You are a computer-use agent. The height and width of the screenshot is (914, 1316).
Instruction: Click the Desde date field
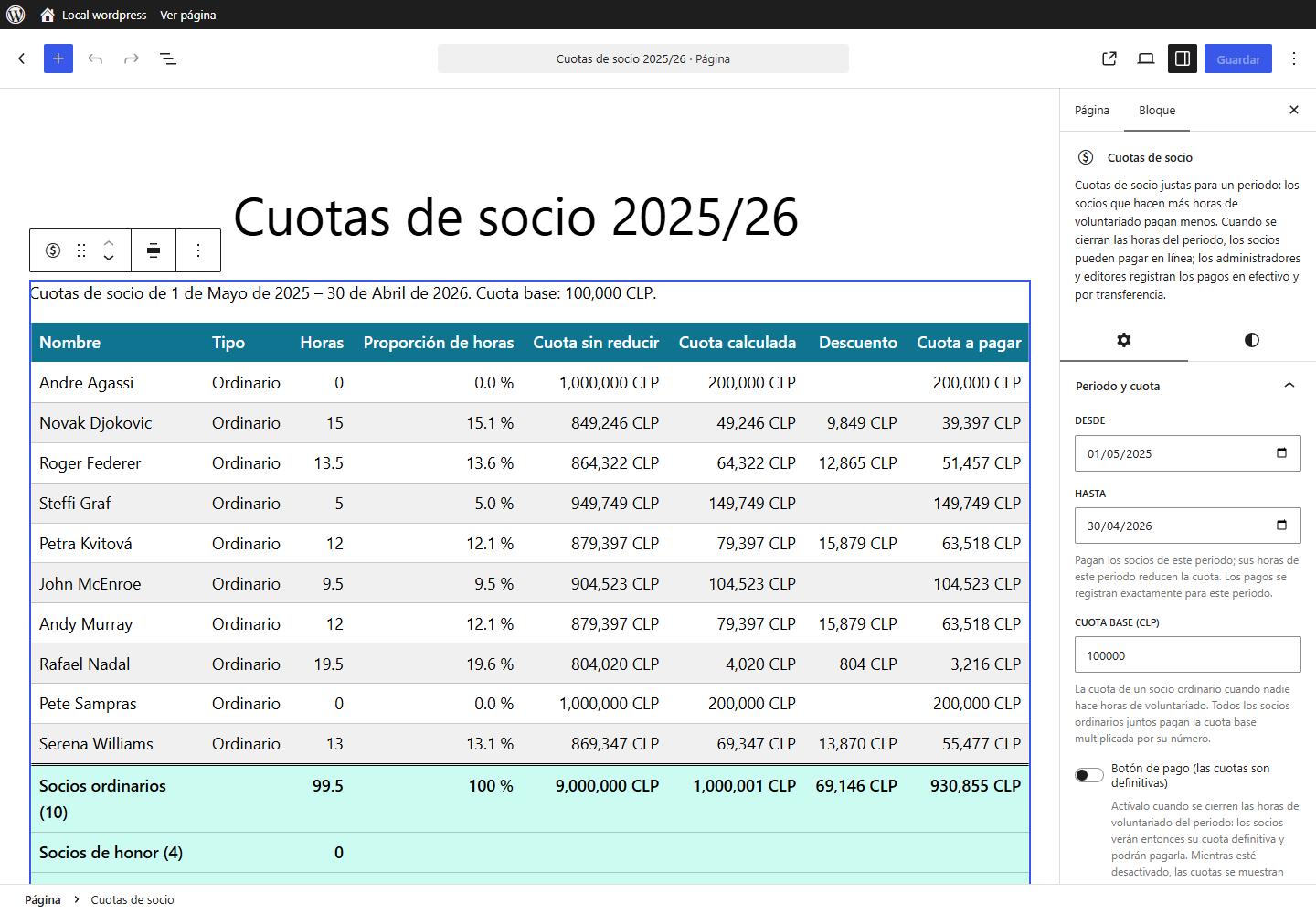tap(1188, 453)
